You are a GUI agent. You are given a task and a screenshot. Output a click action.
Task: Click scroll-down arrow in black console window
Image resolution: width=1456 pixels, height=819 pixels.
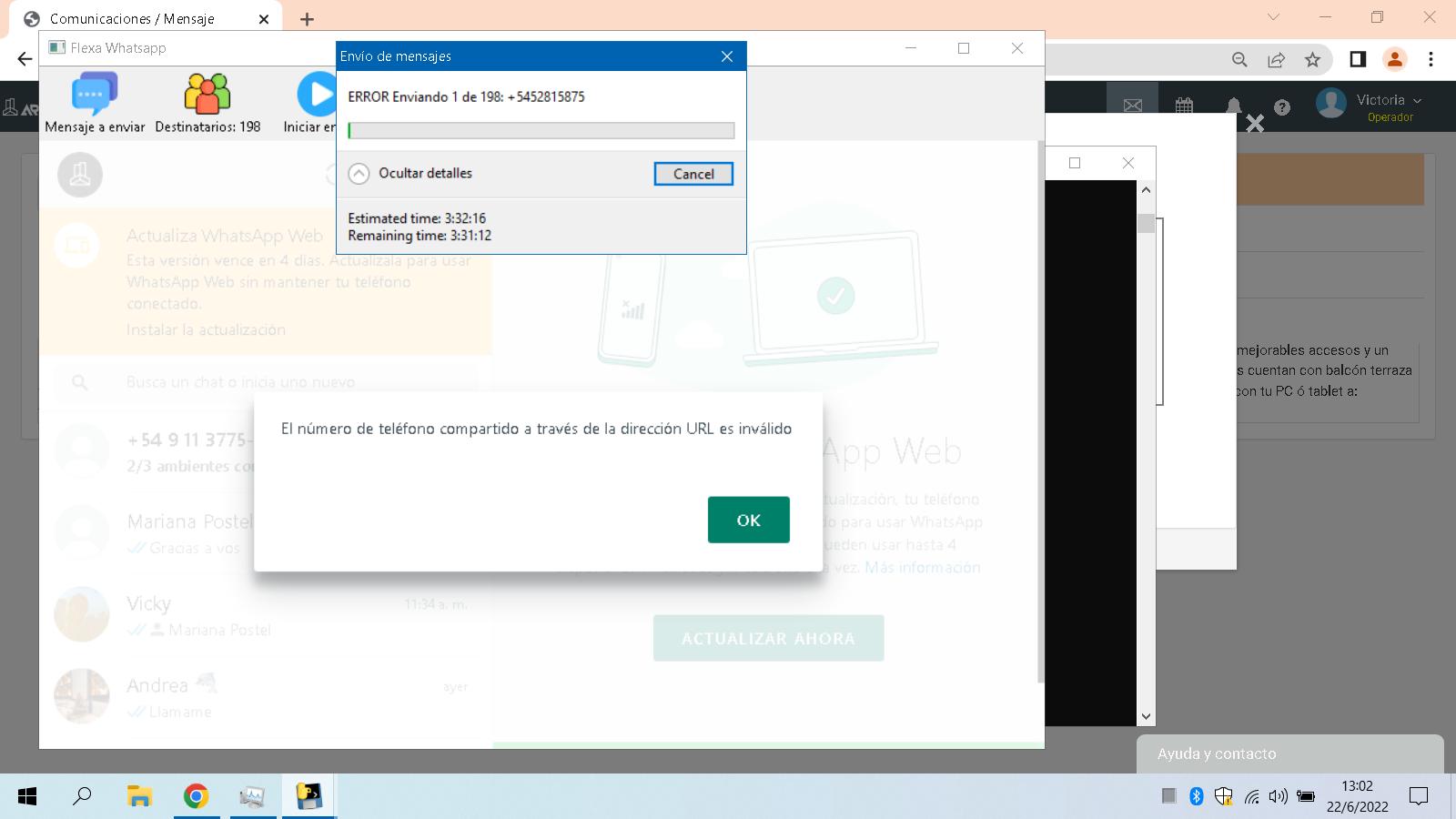pos(1146,716)
